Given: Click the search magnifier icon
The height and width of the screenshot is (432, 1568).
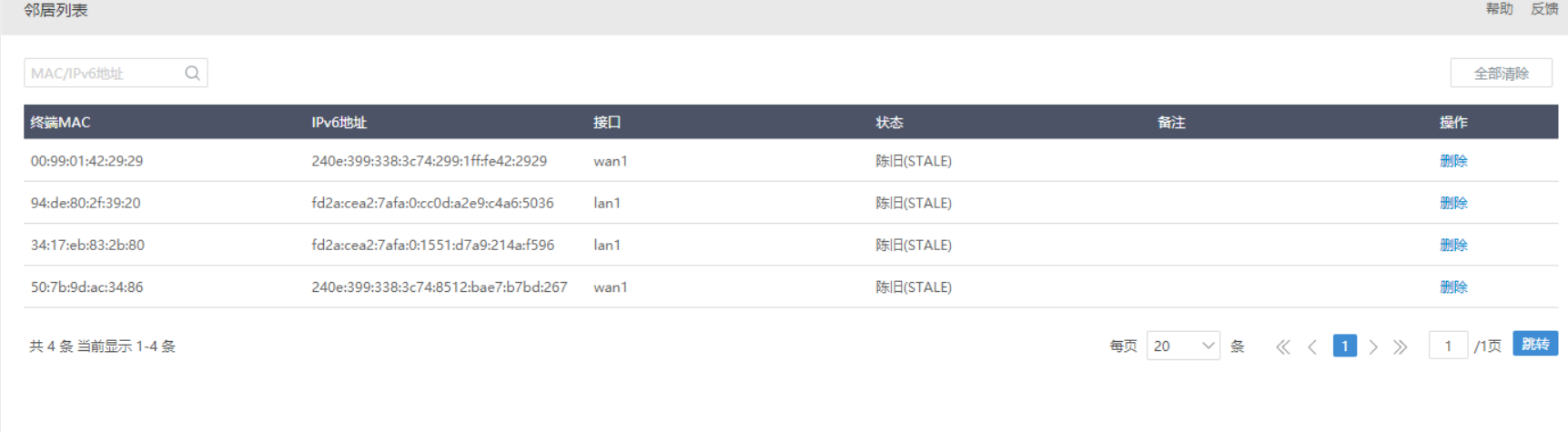Looking at the screenshot, I should (x=192, y=74).
